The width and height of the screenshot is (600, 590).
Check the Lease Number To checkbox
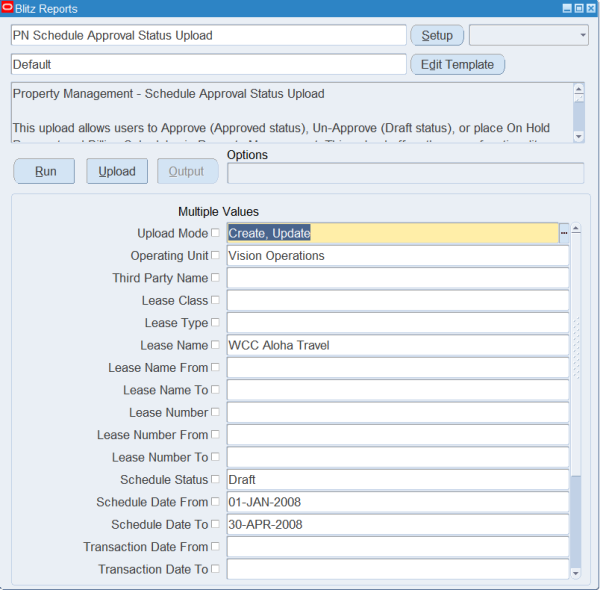215,456
